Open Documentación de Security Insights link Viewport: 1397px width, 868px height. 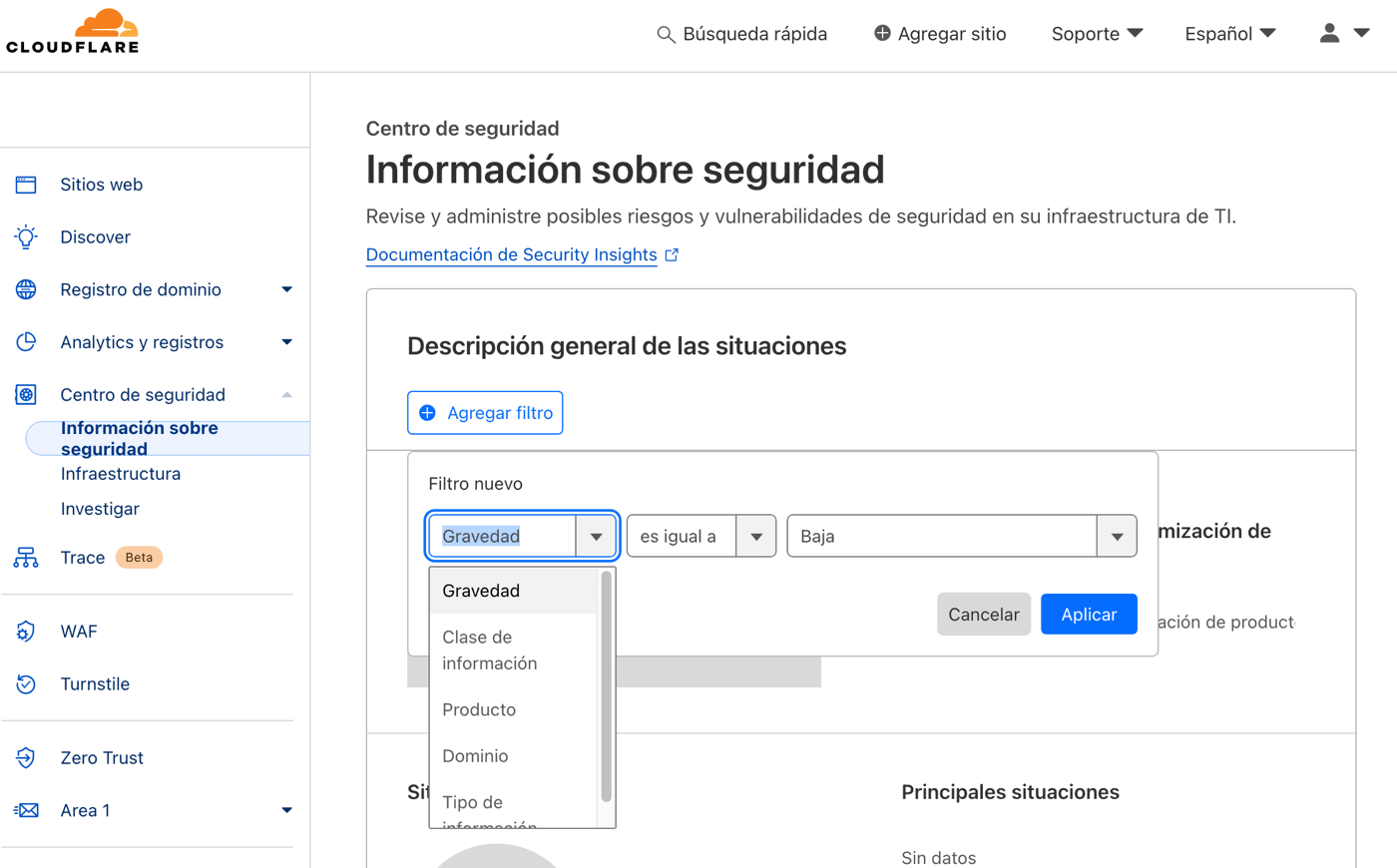coord(511,255)
